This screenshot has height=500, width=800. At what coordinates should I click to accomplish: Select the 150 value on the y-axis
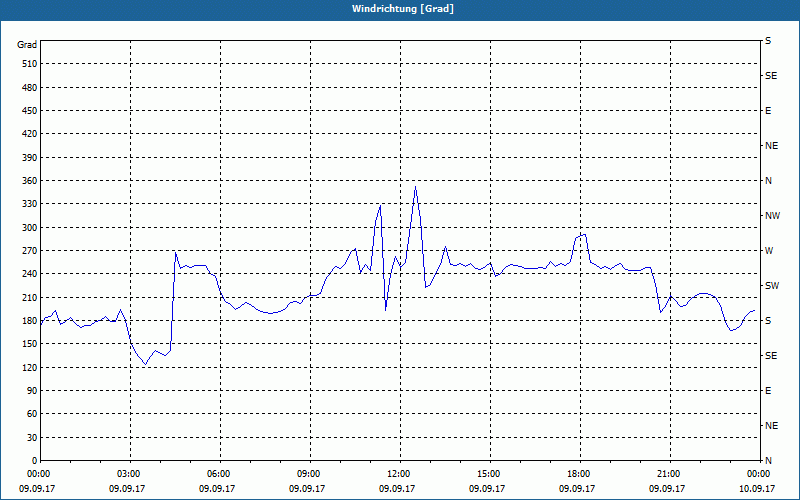(x=30, y=344)
